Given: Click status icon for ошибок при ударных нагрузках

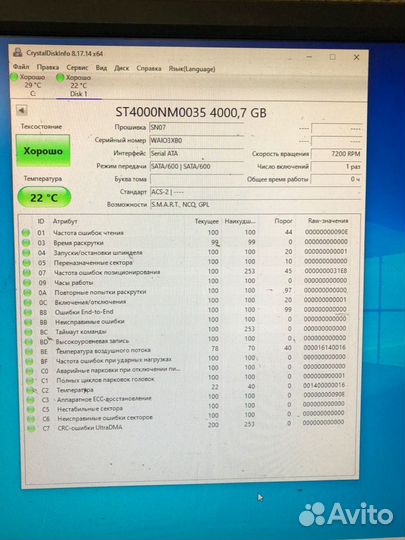Looking at the screenshot, I should (30, 362).
